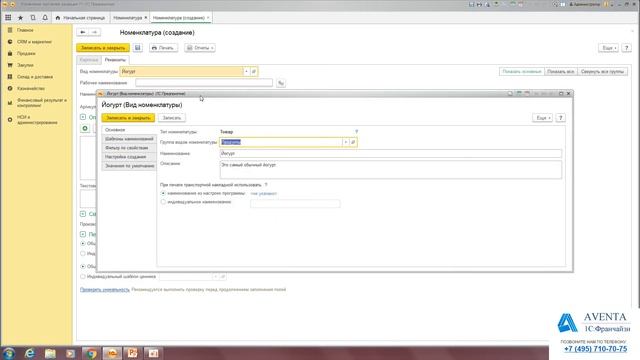Click Проверить уникальность link

pyautogui.click(x=105, y=289)
